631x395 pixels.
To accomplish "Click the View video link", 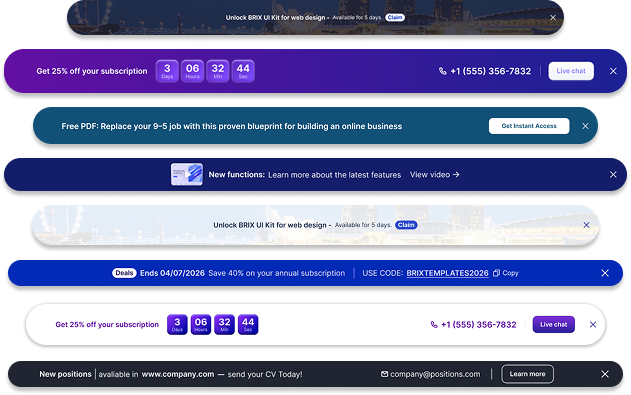I will (x=434, y=175).
